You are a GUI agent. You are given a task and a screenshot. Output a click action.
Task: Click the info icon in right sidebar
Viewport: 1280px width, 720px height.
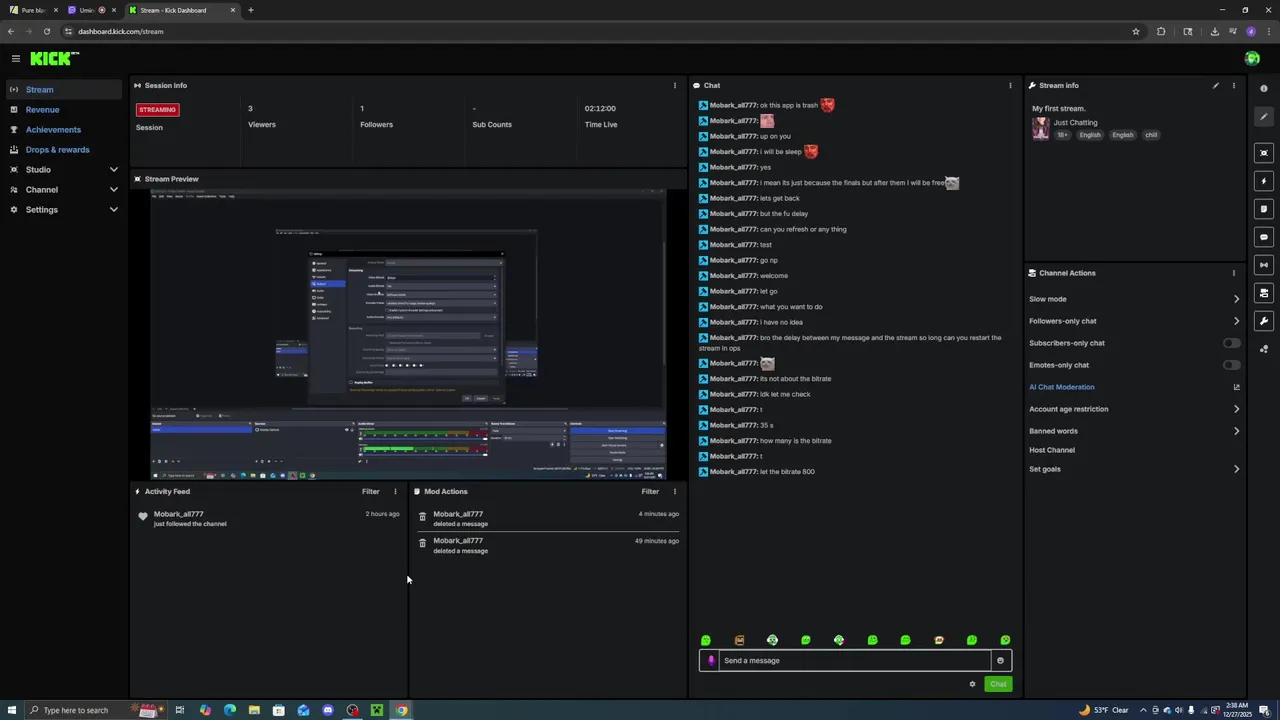[1264, 89]
